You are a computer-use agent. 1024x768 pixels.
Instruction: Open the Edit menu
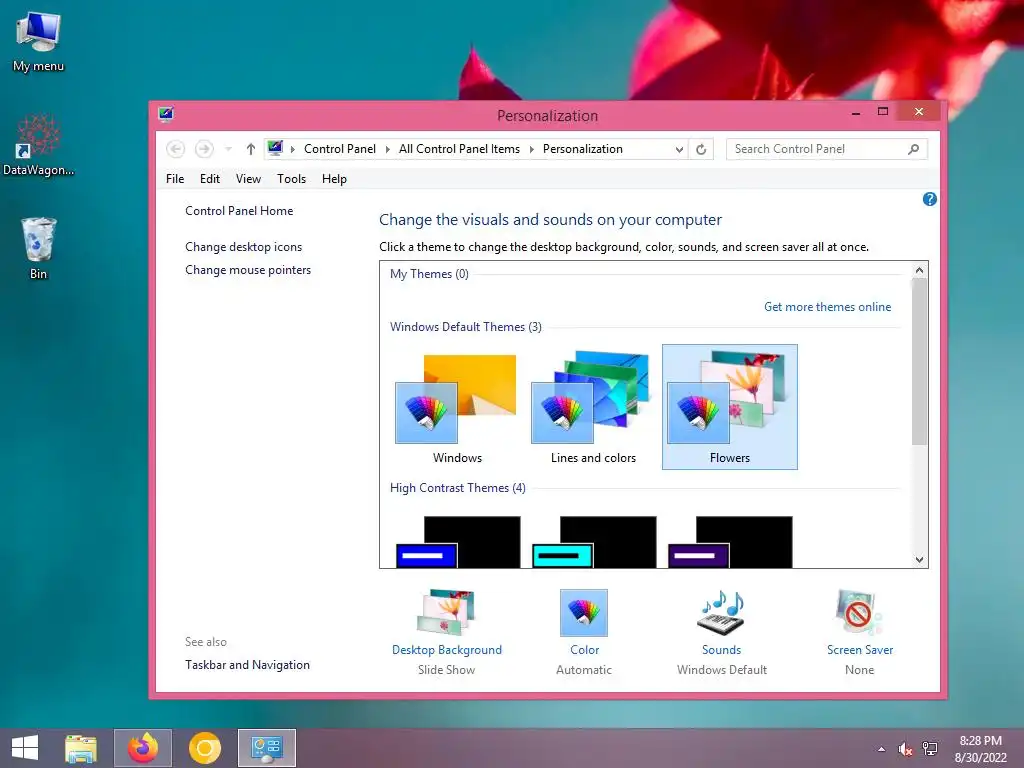pos(210,179)
